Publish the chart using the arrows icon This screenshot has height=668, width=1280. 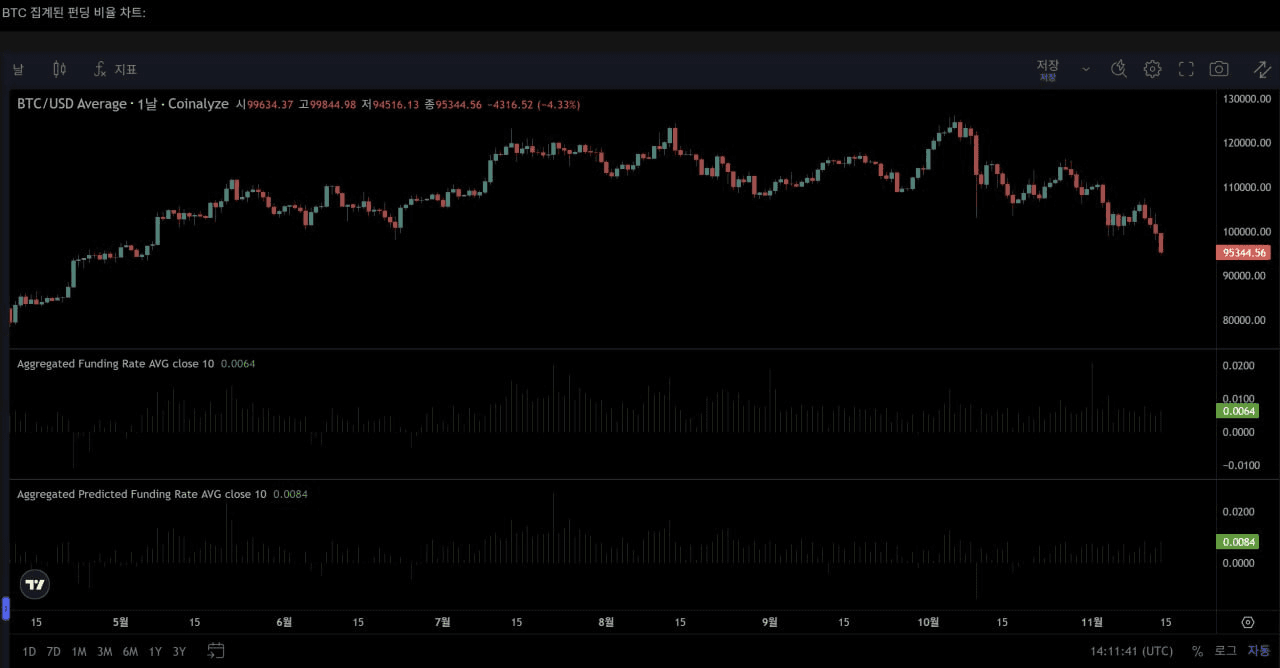[x=1262, y=69]
